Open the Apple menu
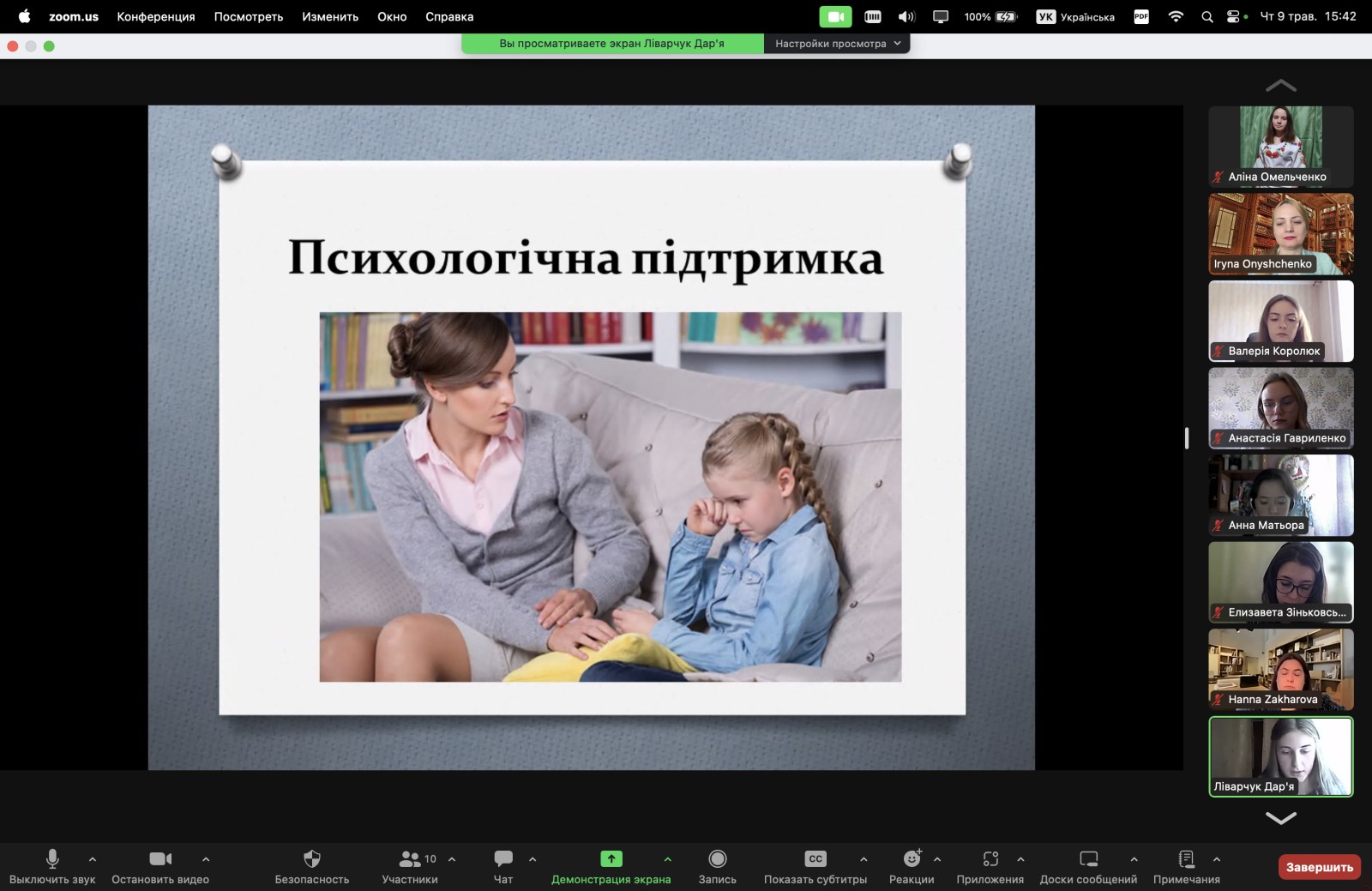This screenshot has height=891, width=1372. tap(24, 16)
